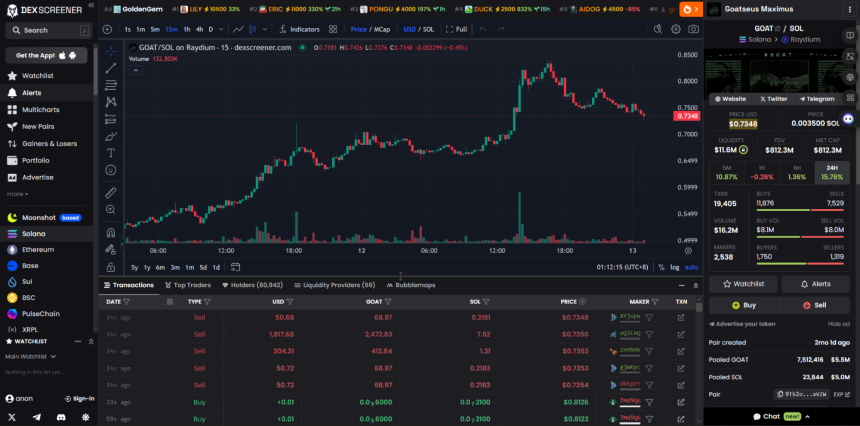
Task: Open the chart layout grid icon
Action: click(x=333, y=30)
